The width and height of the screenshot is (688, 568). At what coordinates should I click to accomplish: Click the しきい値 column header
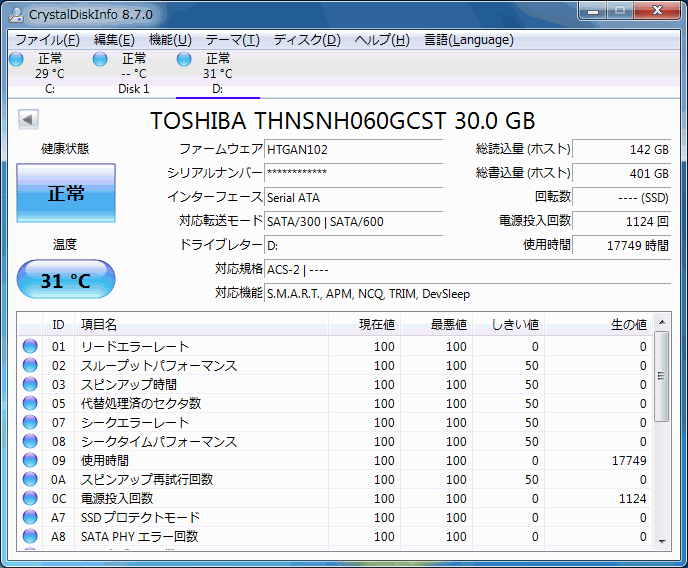[x=508, y=325]
